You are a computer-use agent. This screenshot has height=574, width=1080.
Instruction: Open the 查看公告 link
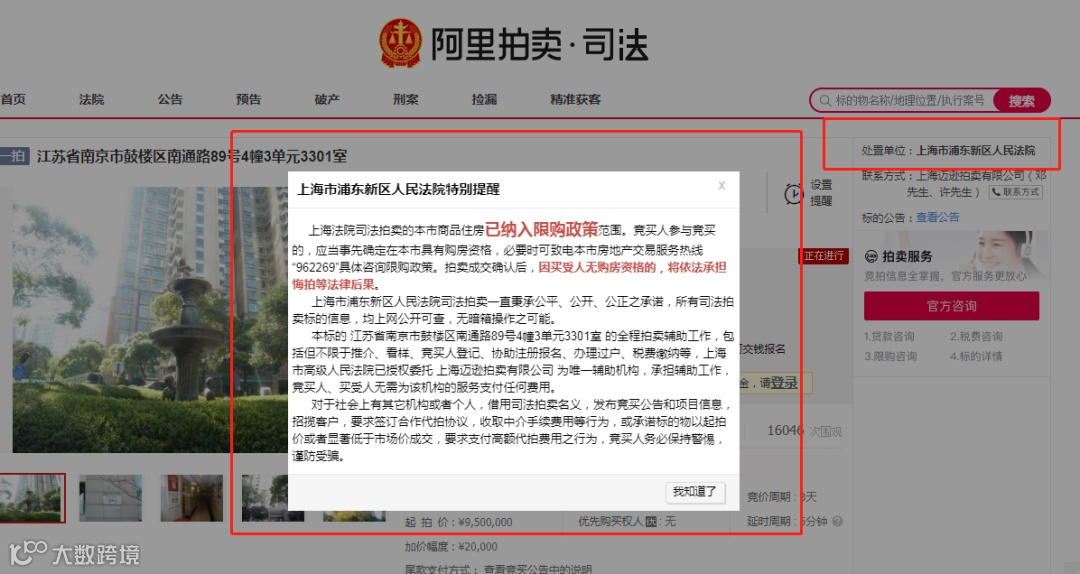pos(937,217)
